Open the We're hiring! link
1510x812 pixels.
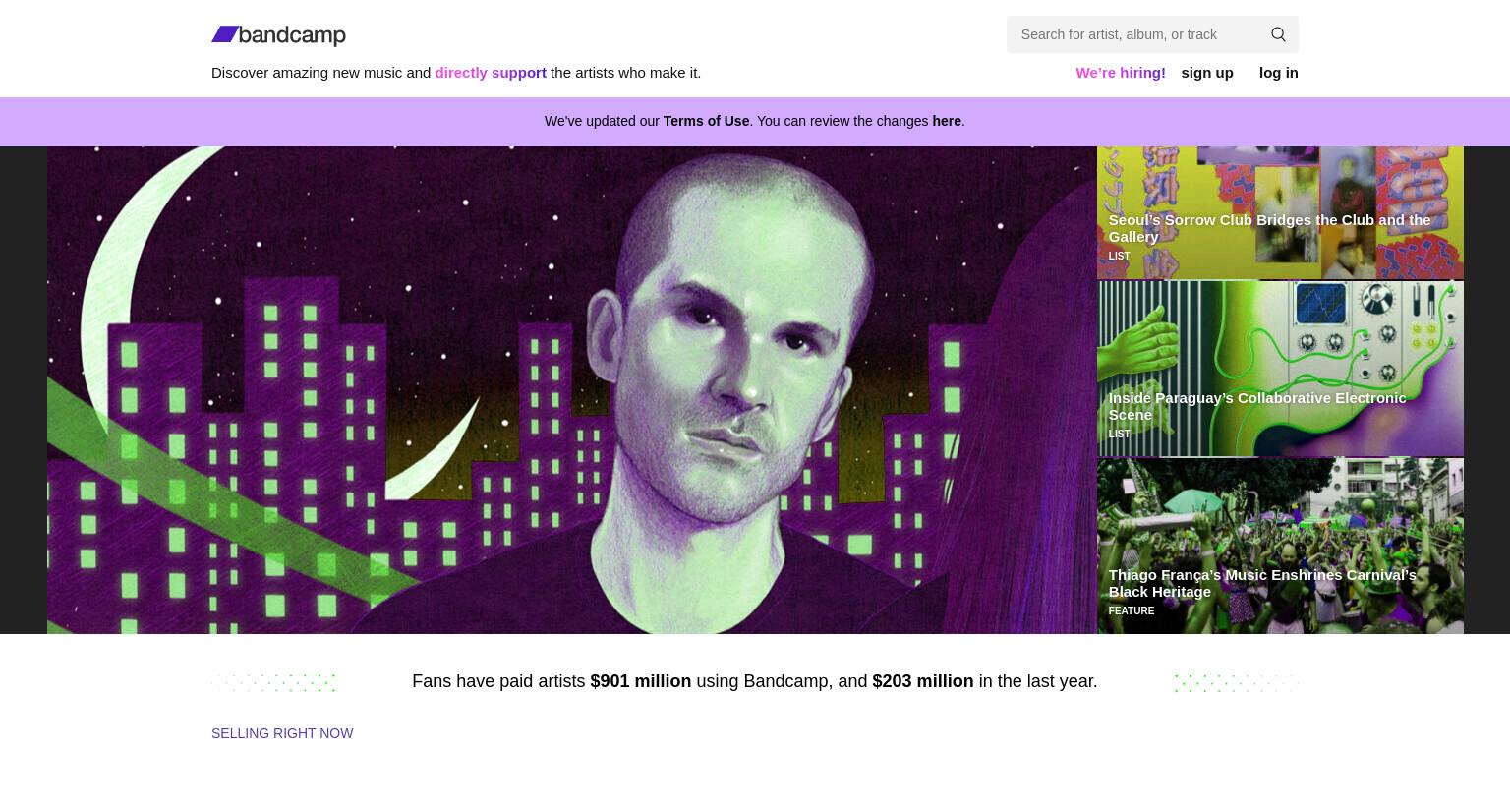[1120, 73]
